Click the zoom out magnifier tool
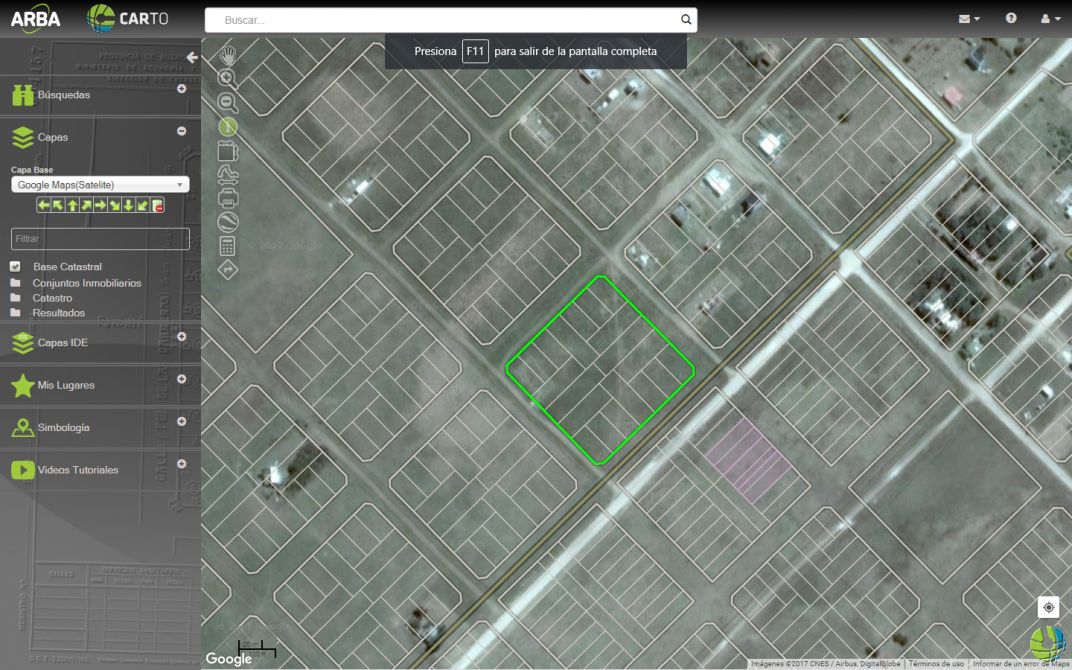Screen dimensions: 1072x670 coord(228,103)
